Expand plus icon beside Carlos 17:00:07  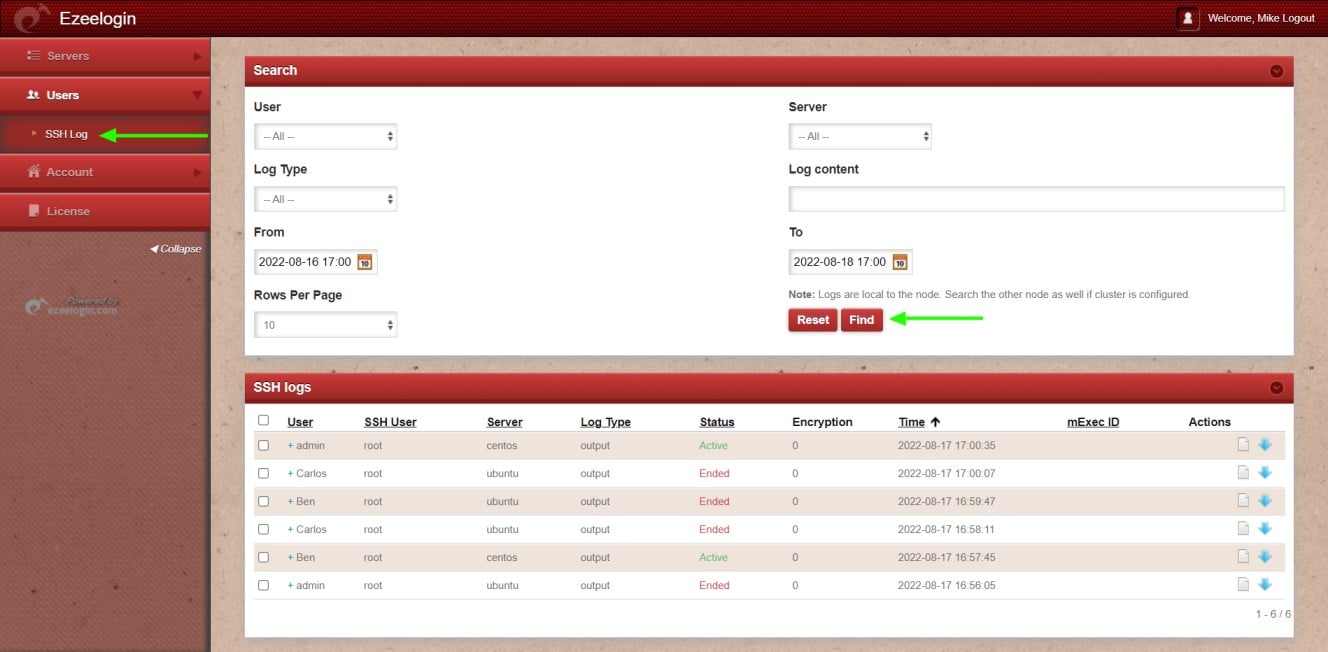(x=290, y=474)
